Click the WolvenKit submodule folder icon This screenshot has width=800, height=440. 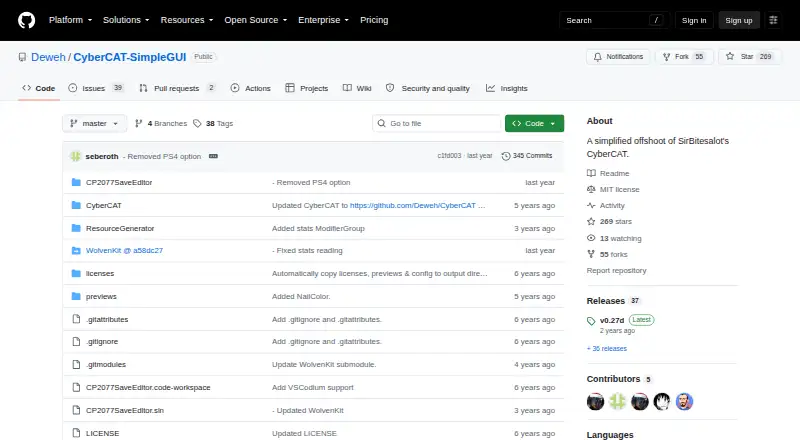coord(76,251)
